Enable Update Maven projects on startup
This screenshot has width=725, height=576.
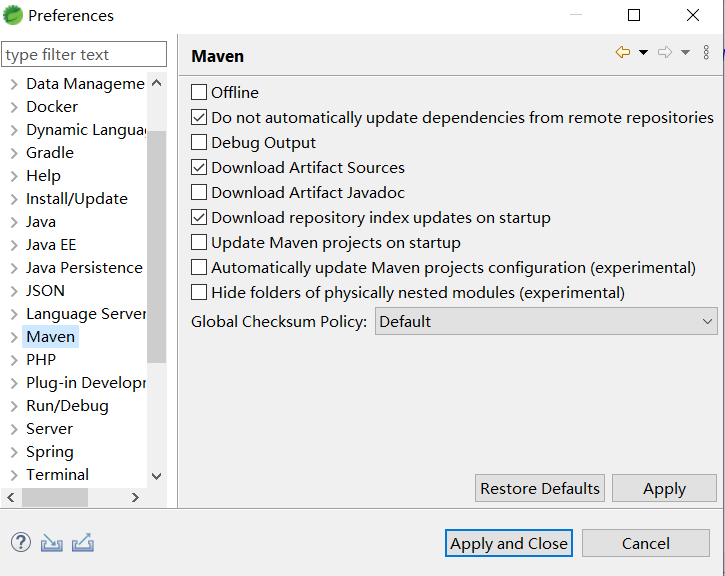[199, 243]
